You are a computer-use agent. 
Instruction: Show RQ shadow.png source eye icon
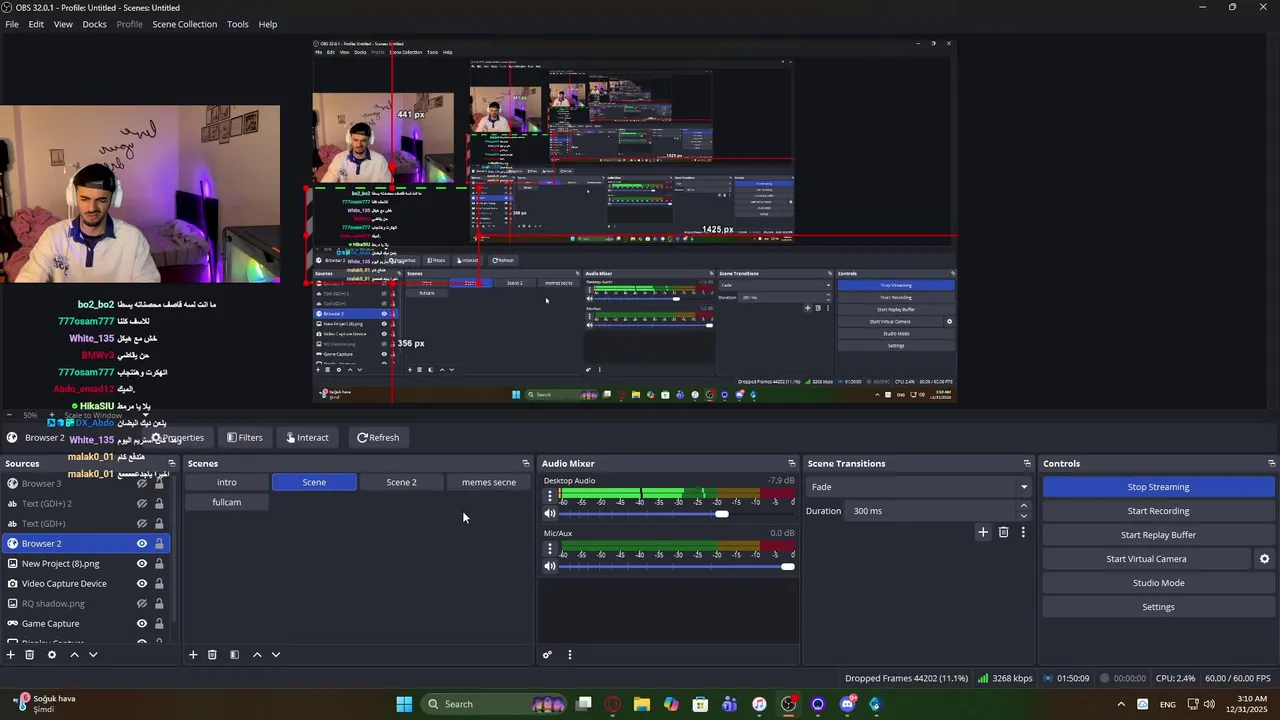[x=142, y=604]
